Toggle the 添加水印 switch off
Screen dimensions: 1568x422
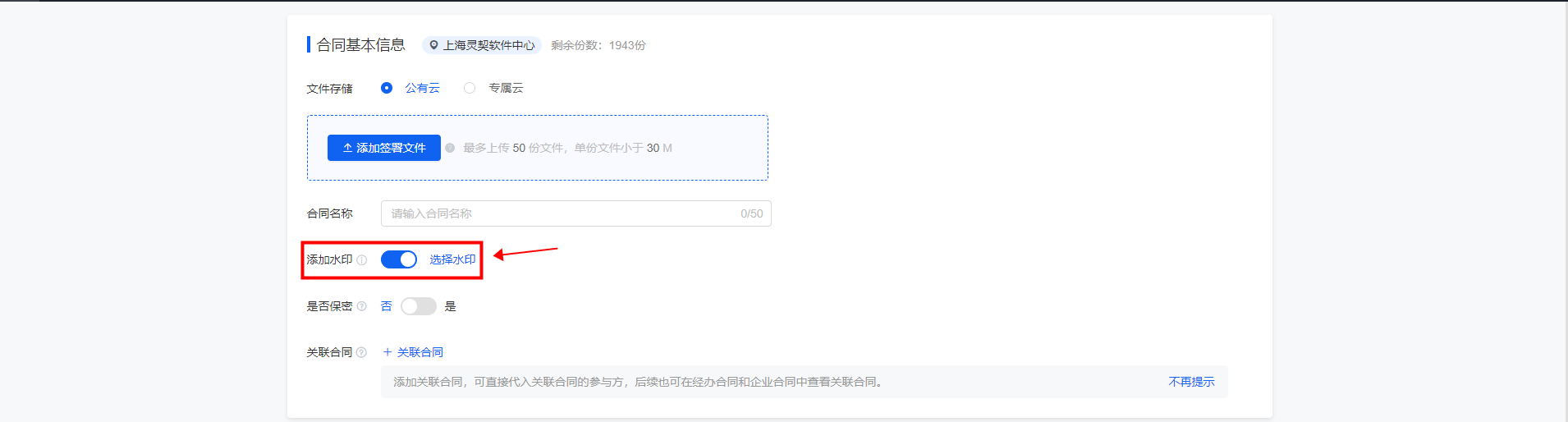coord(399,259)
